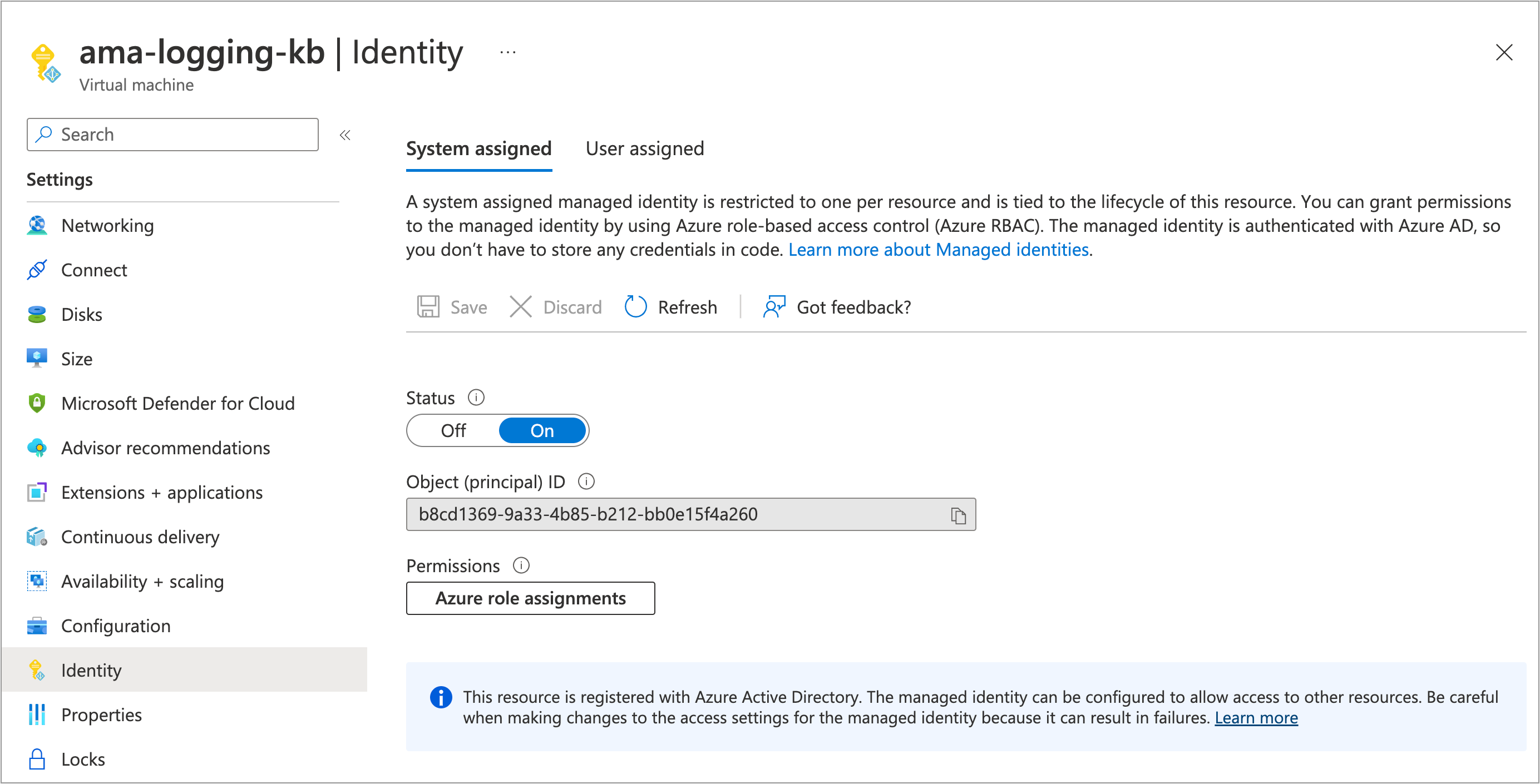Viewport: 1540px width, 784px height.
Task: Open the more options ellipsis in header
Action: tap(508, 53)
